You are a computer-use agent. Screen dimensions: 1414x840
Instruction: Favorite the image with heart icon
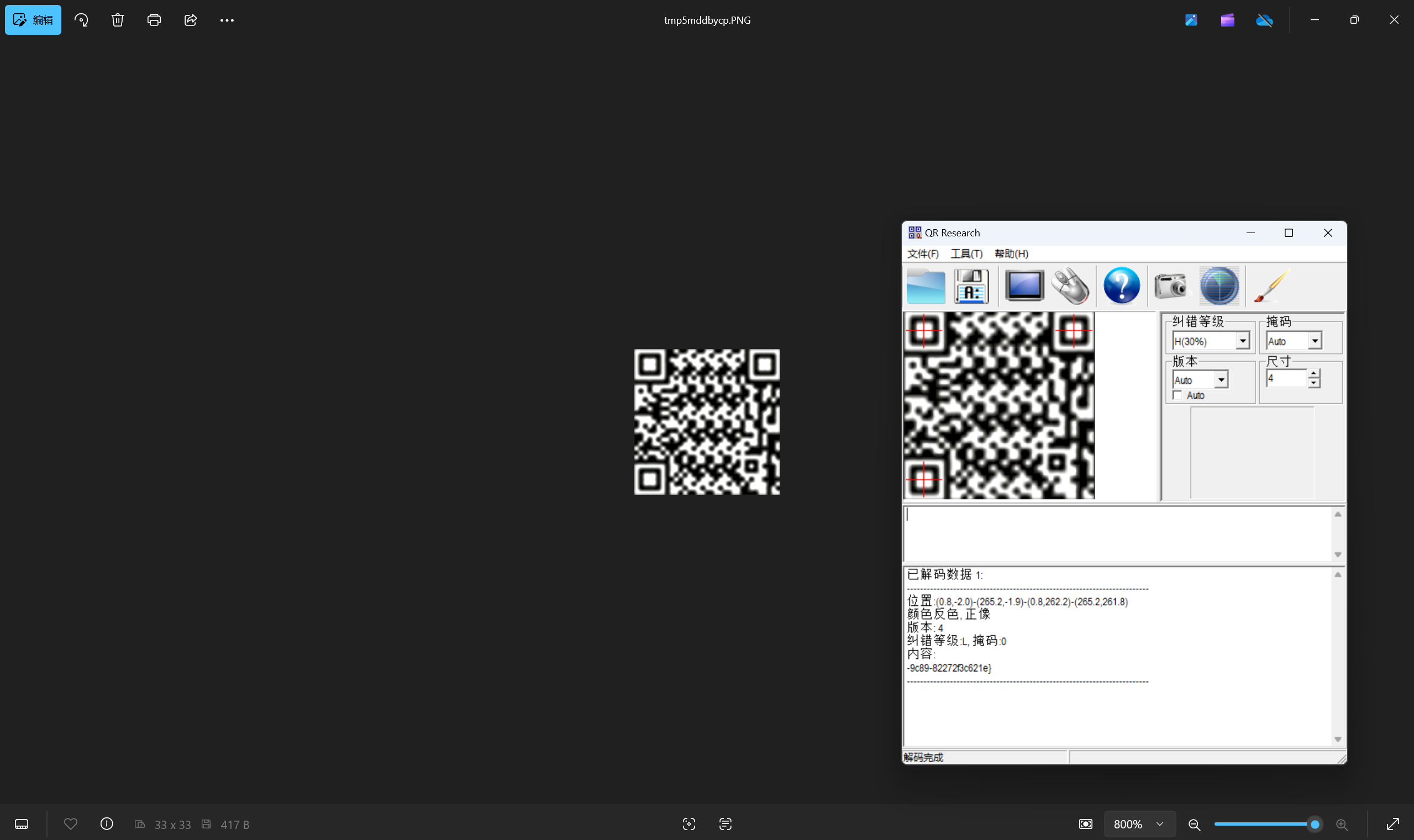coord(70,823)
